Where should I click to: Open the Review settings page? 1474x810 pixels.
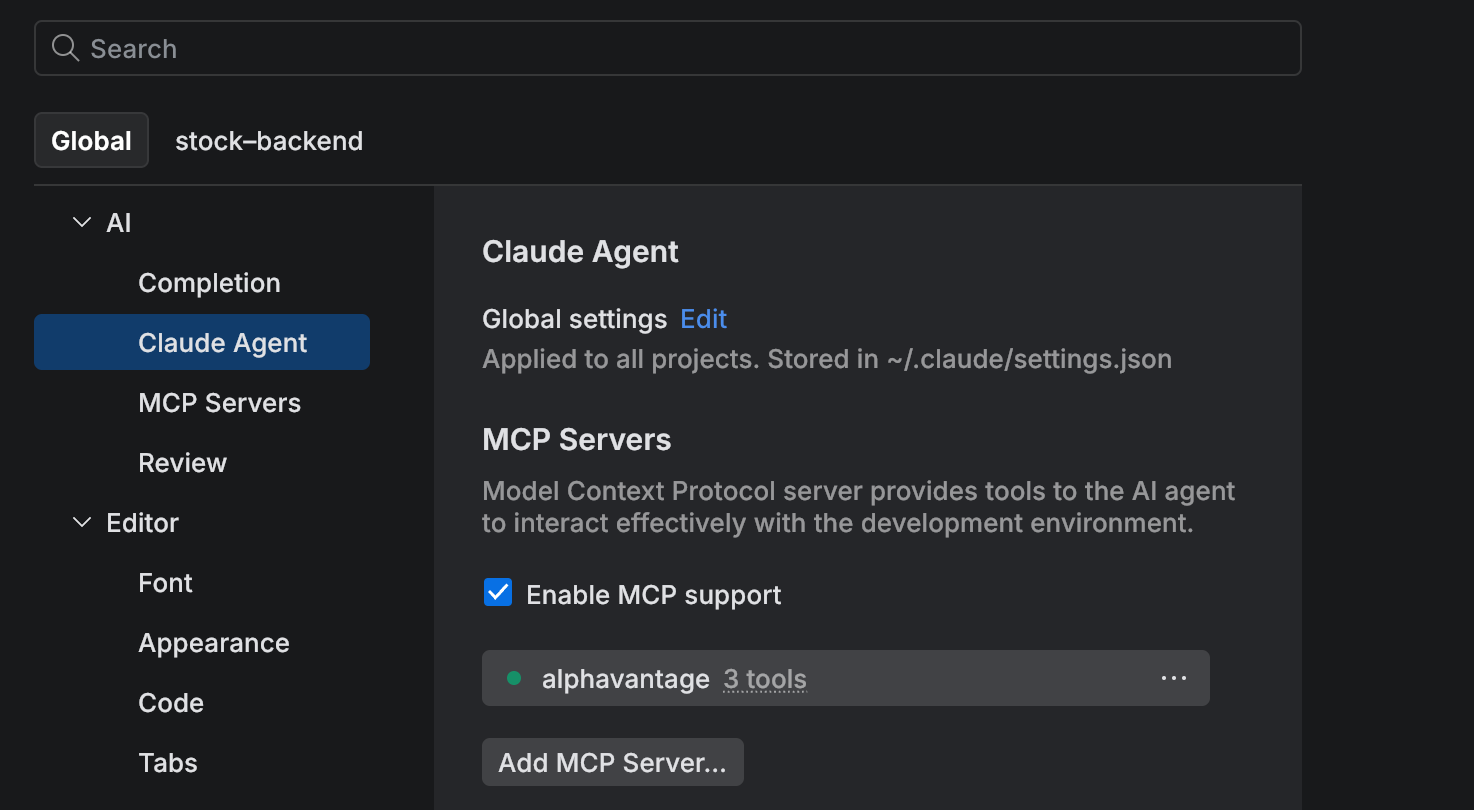tap(182, 463)
